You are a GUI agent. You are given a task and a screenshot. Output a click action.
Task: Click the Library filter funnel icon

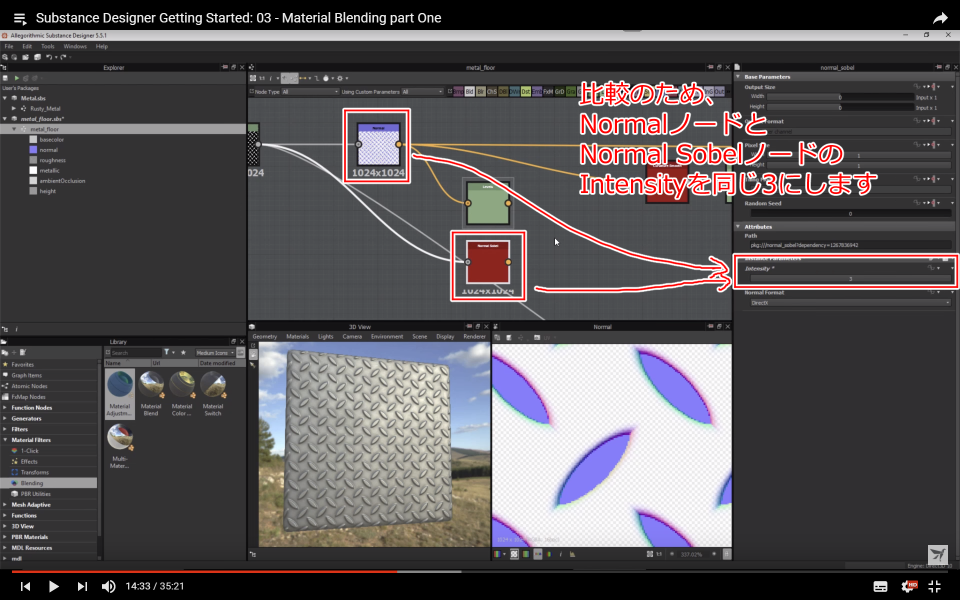pos(167,353)
